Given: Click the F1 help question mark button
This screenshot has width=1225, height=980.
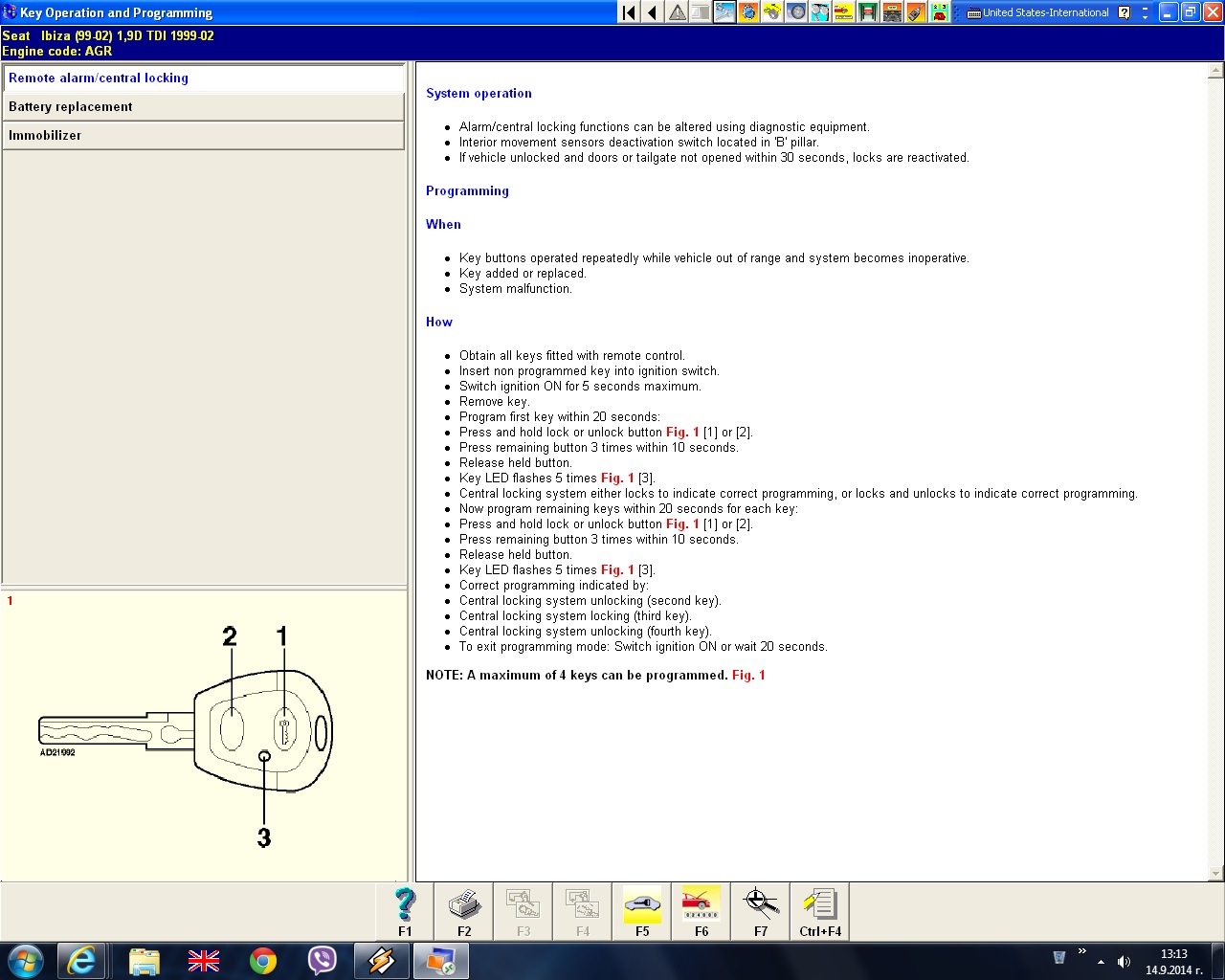Looking at the screenshot, I should (405, 911).
